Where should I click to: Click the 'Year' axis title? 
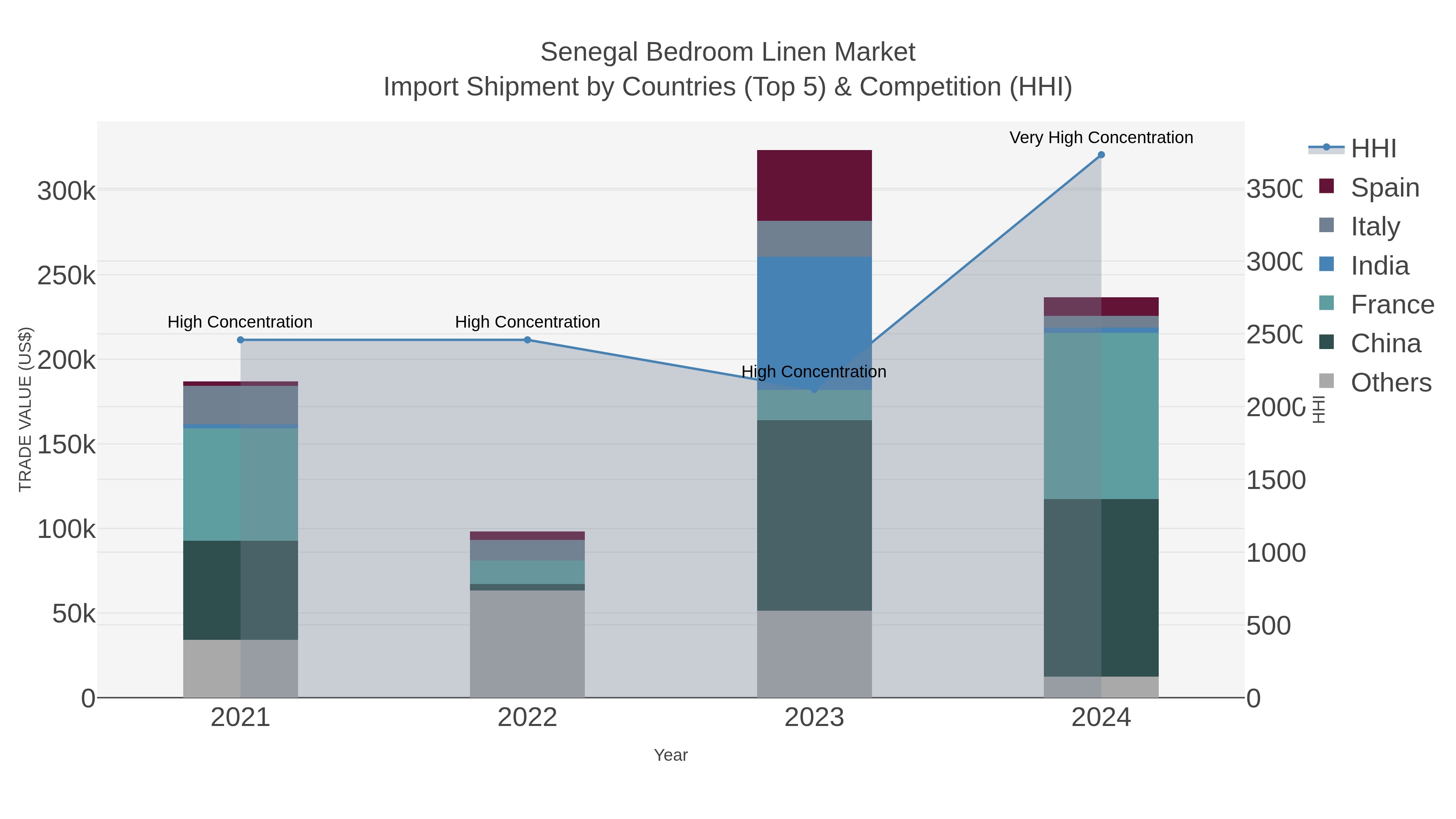[671, 755]
